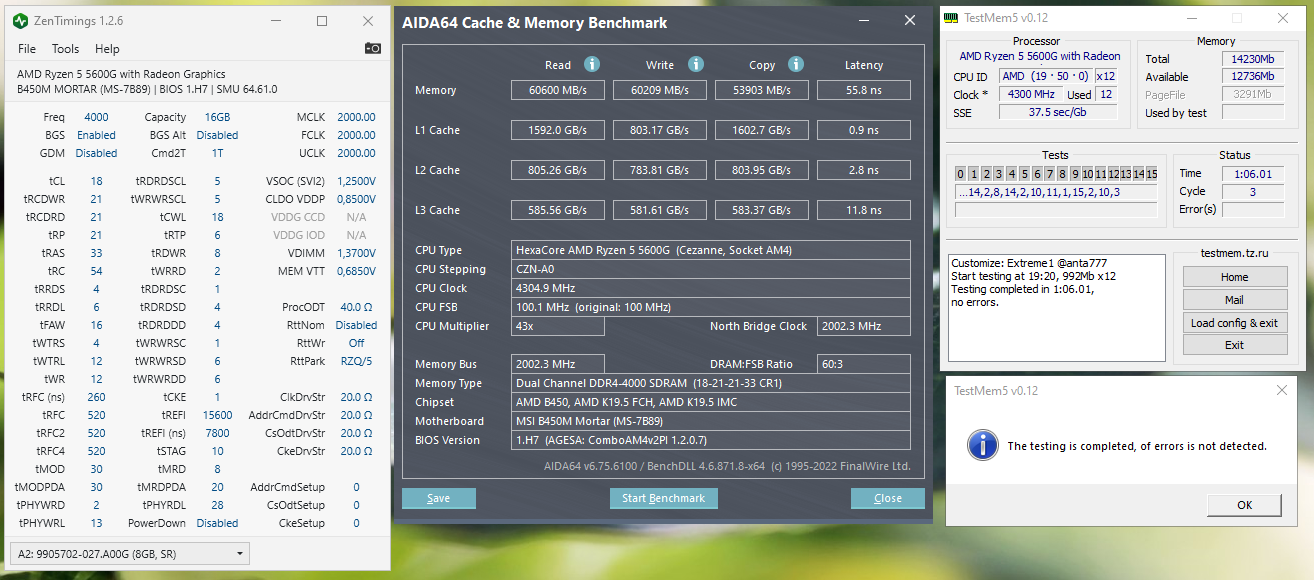Click the Memory Latency value 55.8 ns
1314x580 pixels.
(x=864, y=90)
